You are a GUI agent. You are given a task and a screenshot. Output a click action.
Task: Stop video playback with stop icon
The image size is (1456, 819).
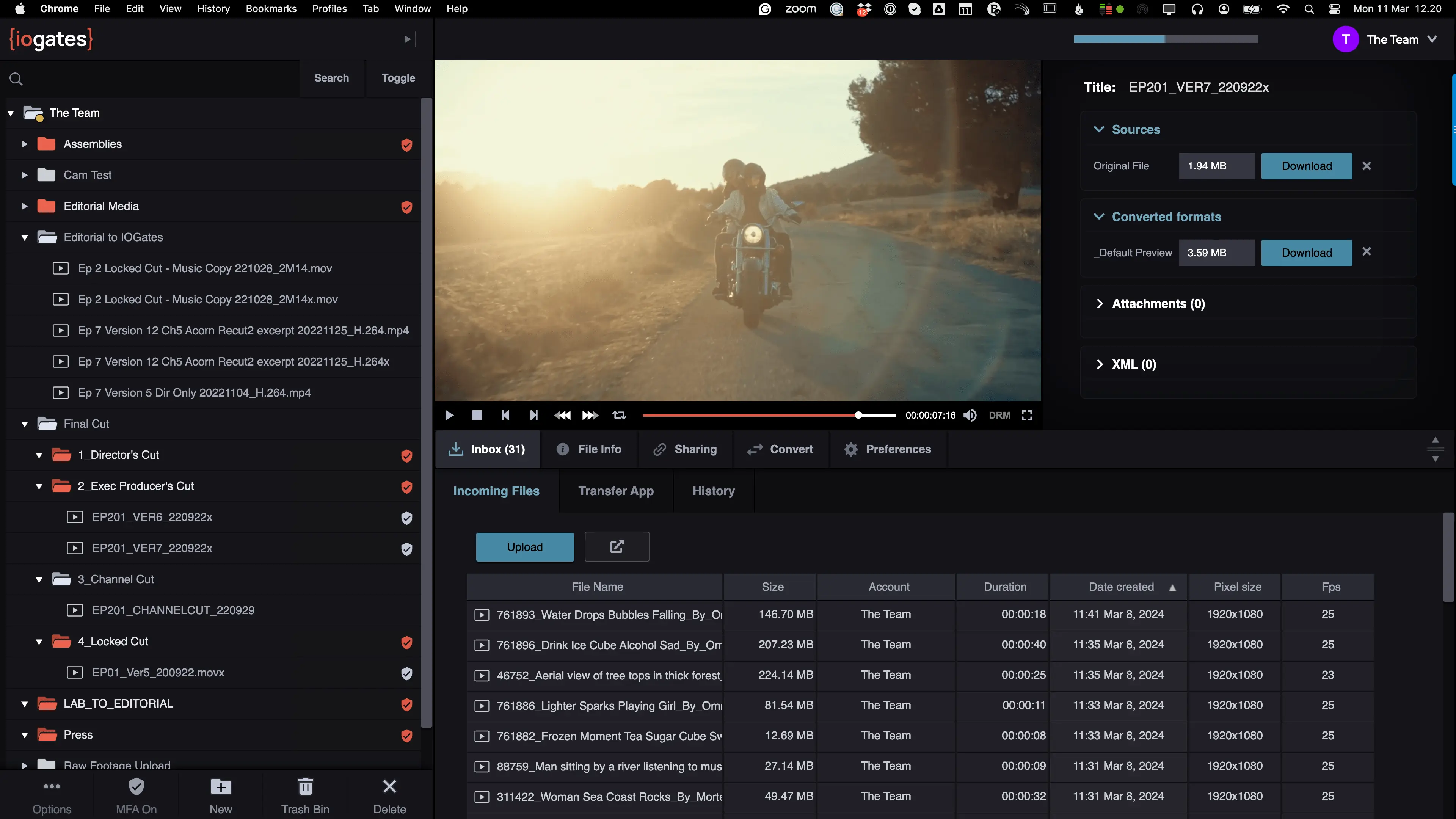pyautogui.click(x=477, y=416)
